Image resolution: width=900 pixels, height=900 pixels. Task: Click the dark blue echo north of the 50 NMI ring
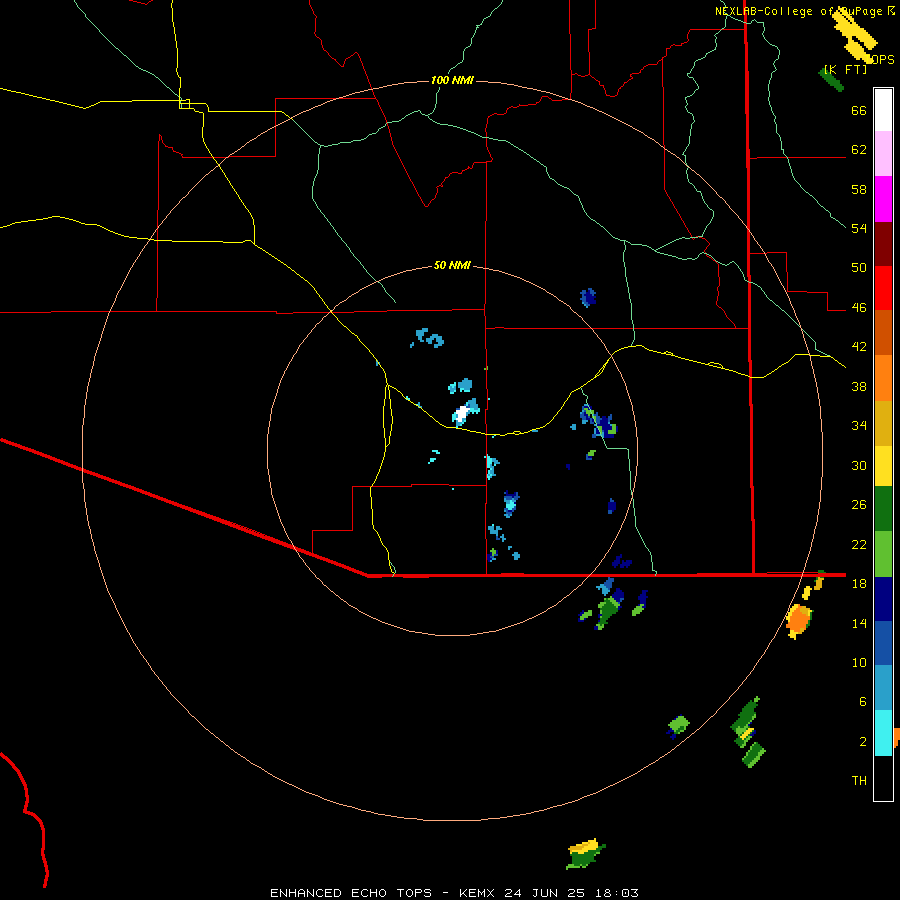[588, 297]
